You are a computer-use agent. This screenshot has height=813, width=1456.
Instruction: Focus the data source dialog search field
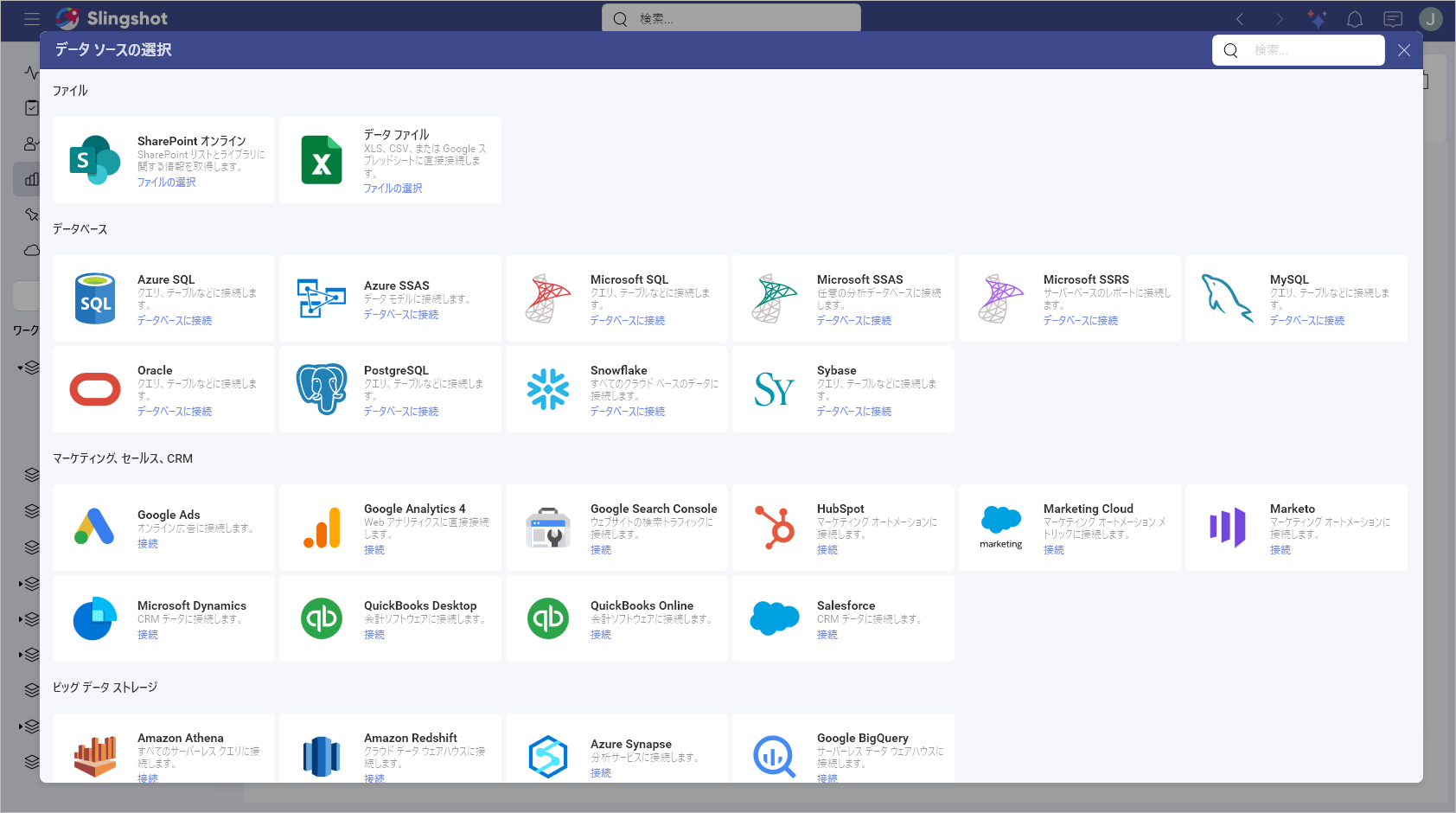[x=1298, y=50]
